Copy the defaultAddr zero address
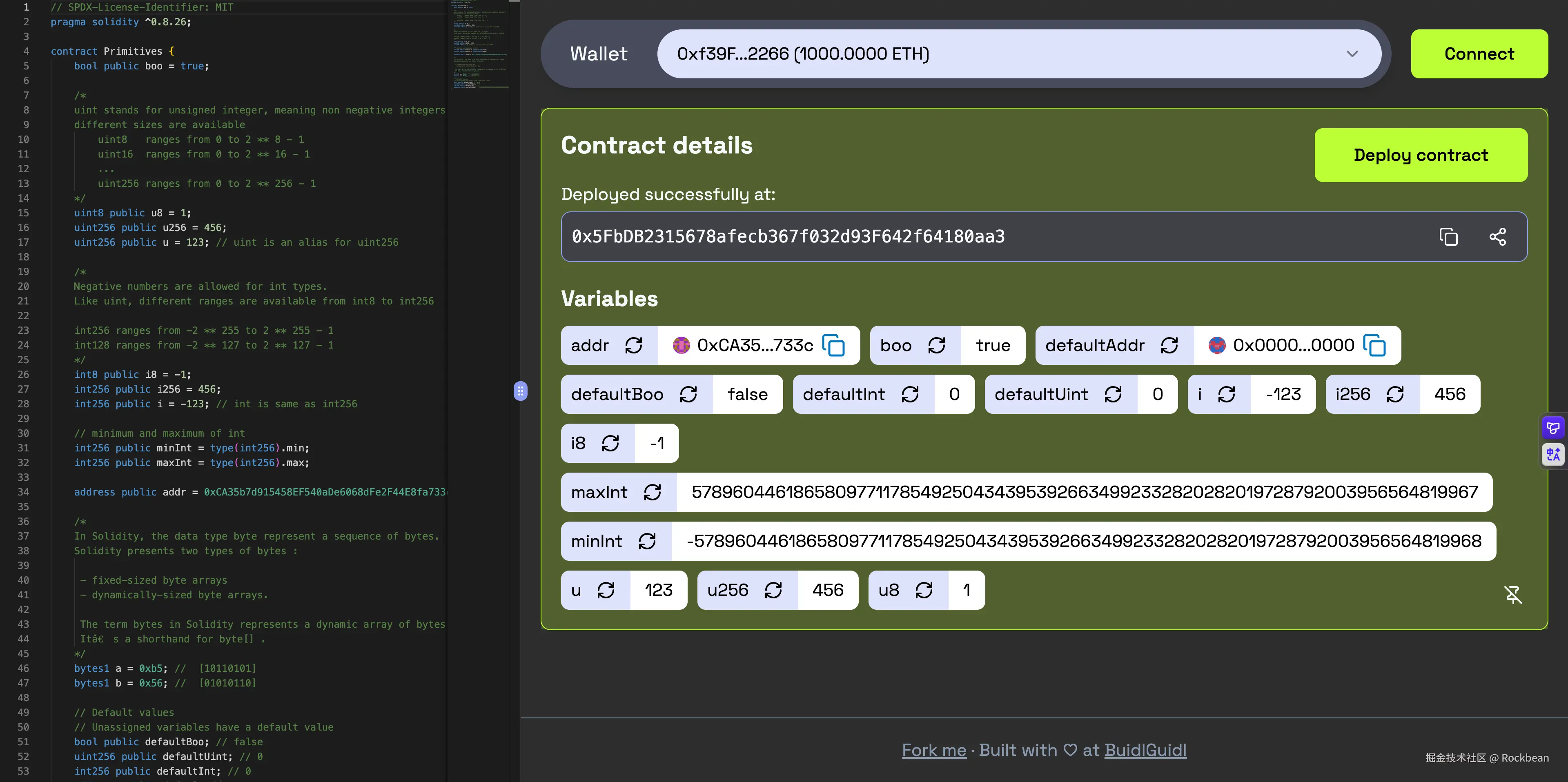The height and width of the screenshot is (782, 1568). (1374, 346)
